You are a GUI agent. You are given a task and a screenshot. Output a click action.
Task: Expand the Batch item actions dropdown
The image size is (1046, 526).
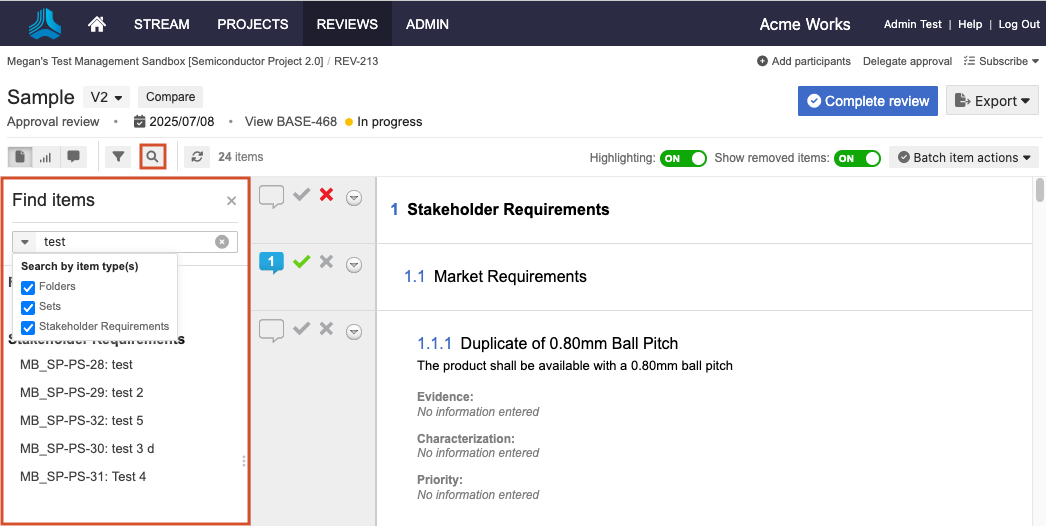tap(963, 158)
